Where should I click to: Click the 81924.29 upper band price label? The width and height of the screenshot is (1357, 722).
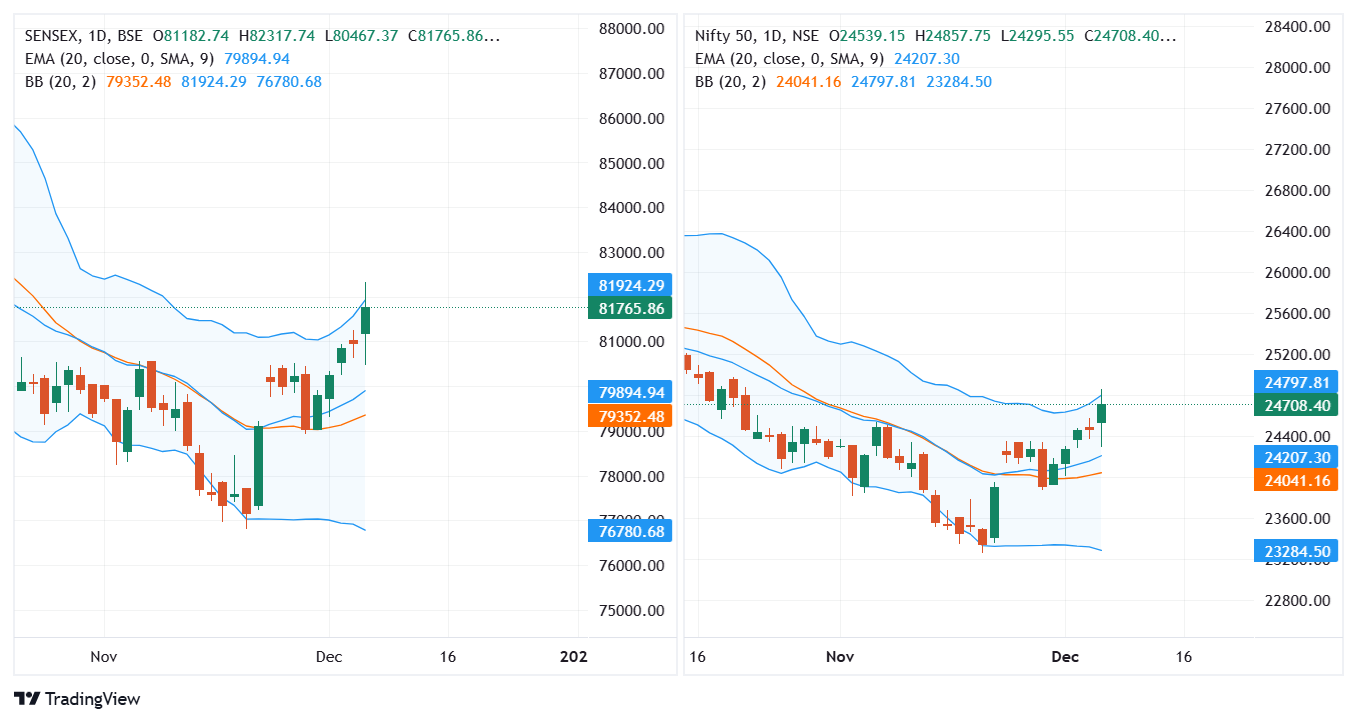point(630,286)
